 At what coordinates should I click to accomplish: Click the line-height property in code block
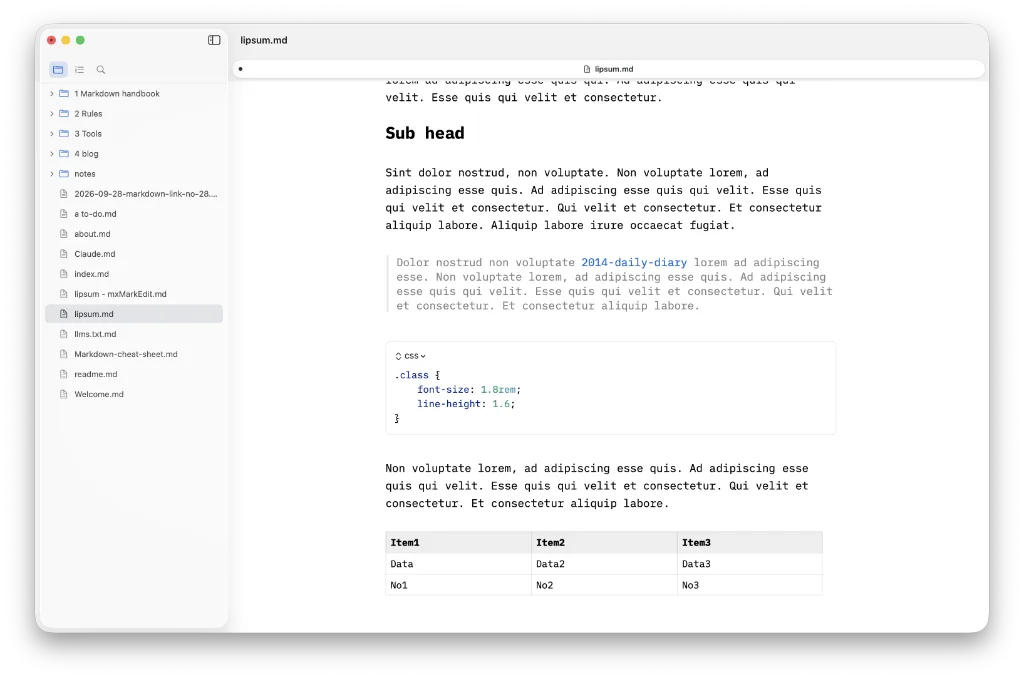point(450,404)
